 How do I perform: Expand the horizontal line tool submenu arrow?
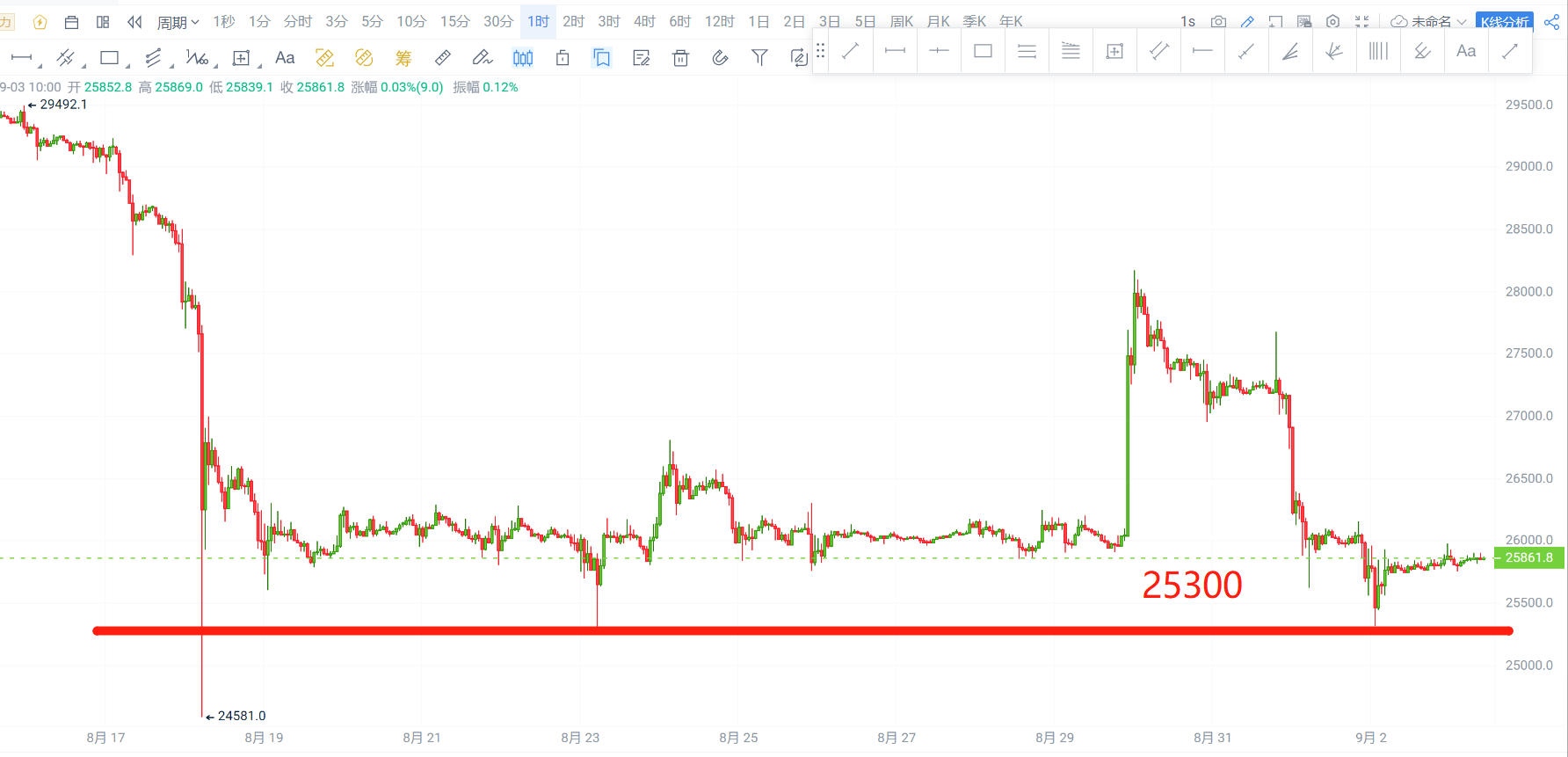40,65
